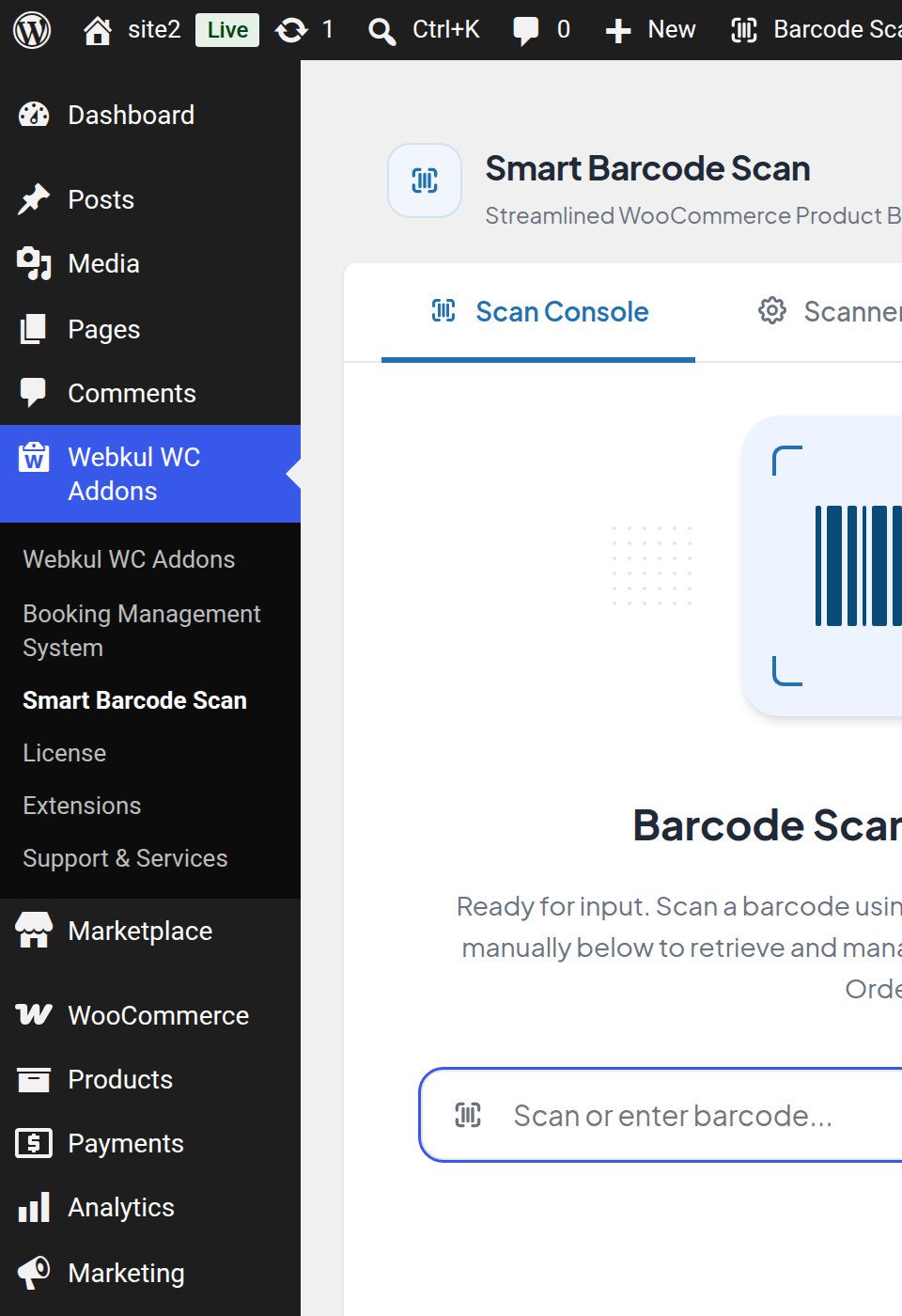Select Smart Barcode Scan submenu item
The image size is (902, 1316).
tap(134, 700)
